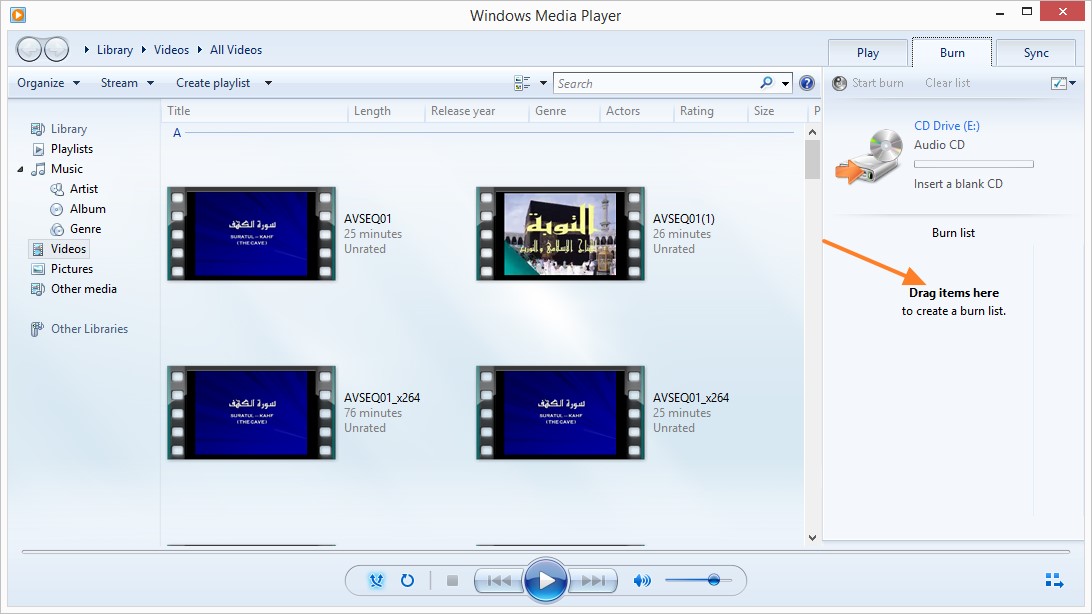Go to previous track button
1092x614 pixels.
[x=499, y=580]
